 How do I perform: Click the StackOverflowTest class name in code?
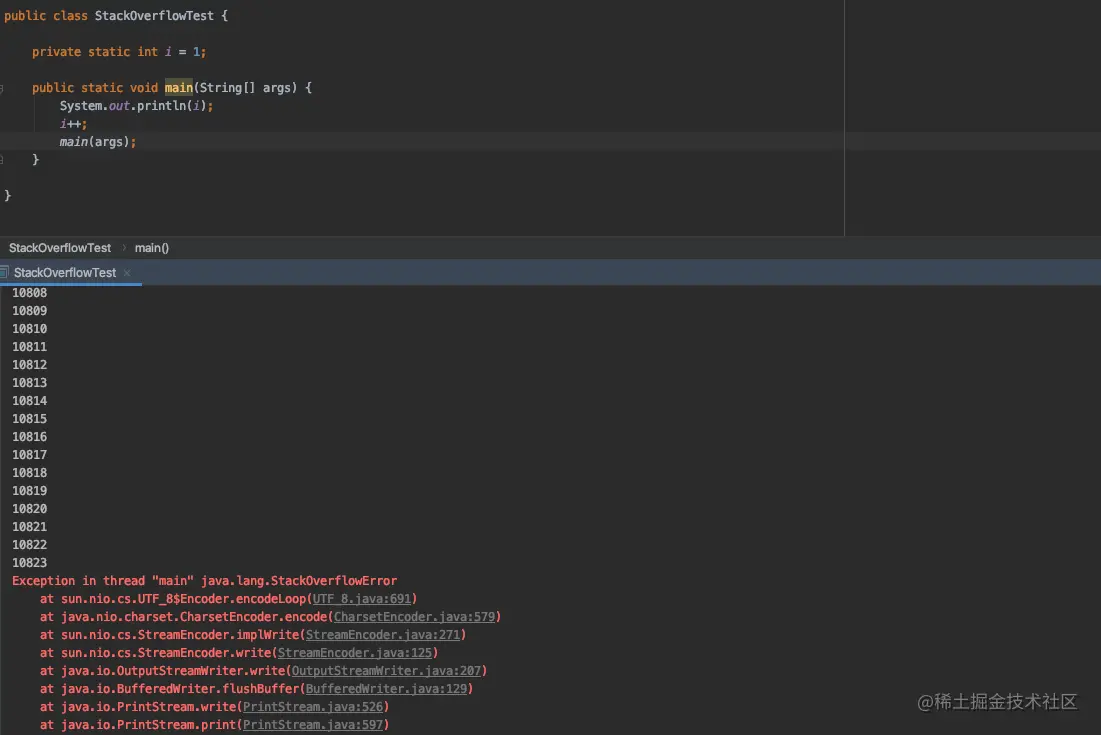click(x=154, y=15)
